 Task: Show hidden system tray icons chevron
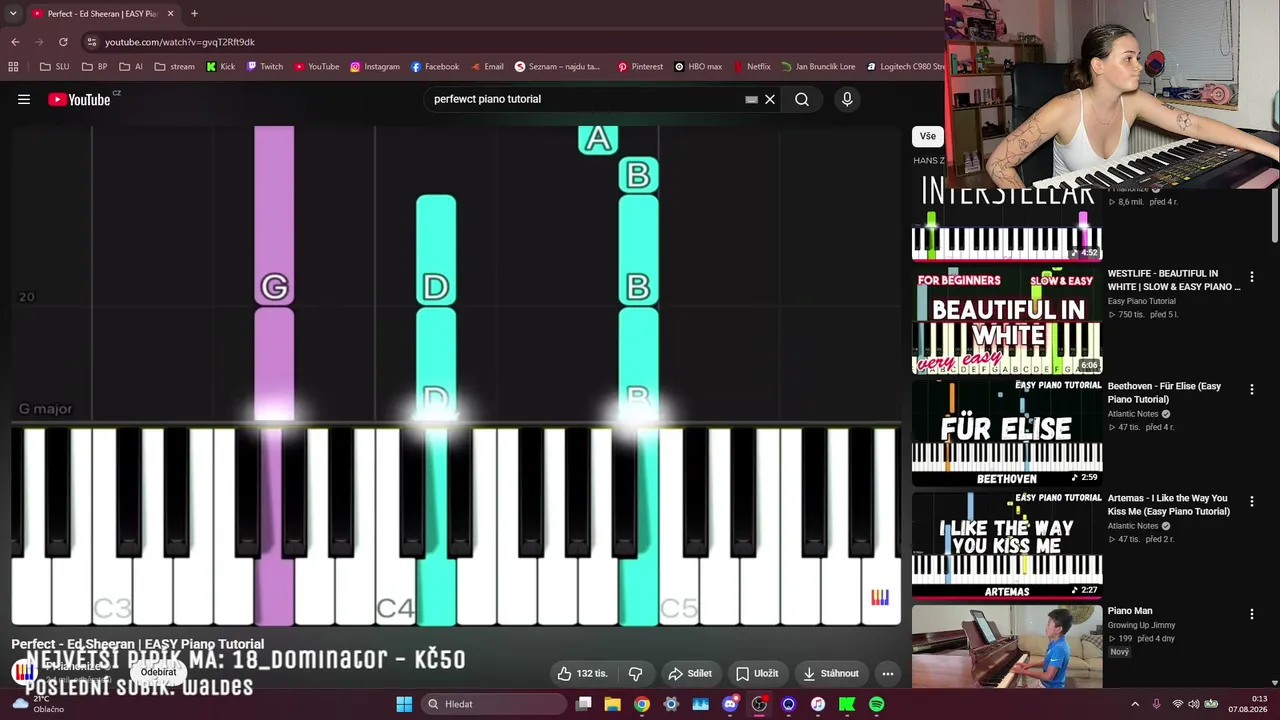(1134, 704)
